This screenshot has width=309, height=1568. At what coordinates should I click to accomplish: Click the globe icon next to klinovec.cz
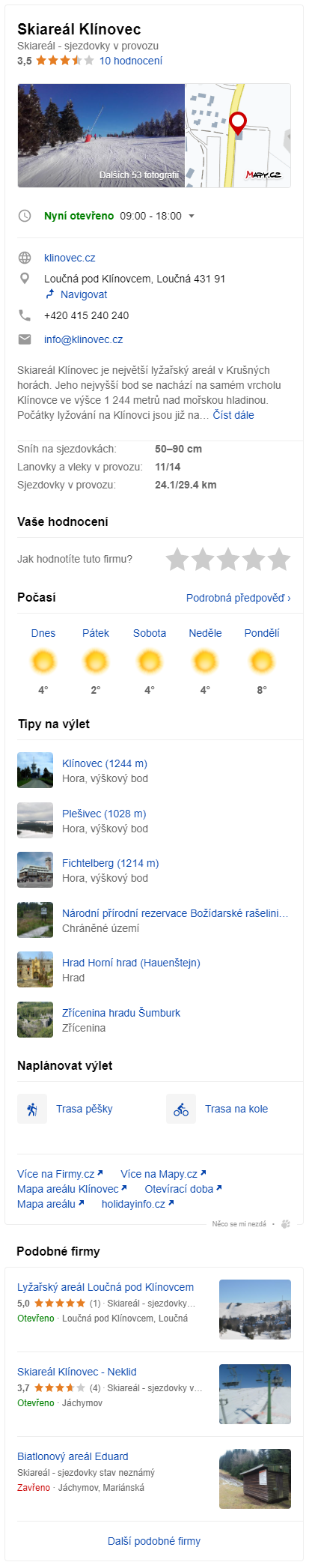click(25, 258)
